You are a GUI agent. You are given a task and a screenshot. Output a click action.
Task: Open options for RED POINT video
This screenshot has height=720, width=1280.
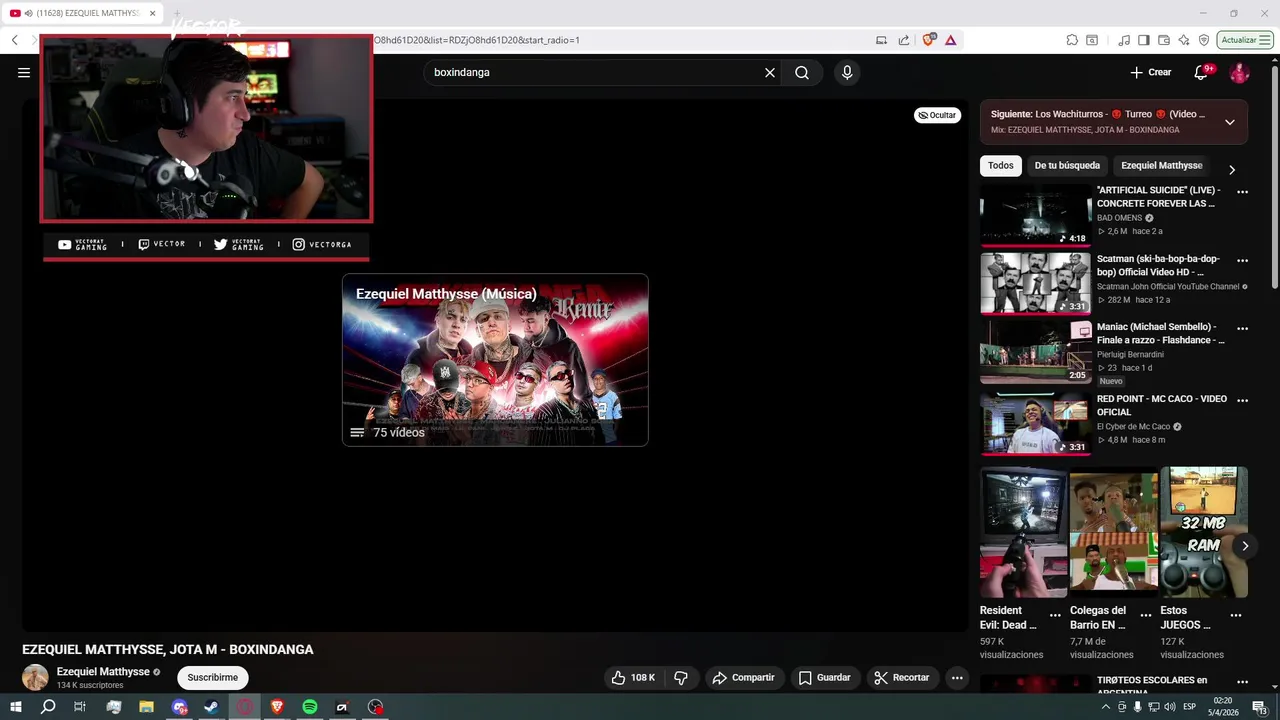tap(1242, 400)
